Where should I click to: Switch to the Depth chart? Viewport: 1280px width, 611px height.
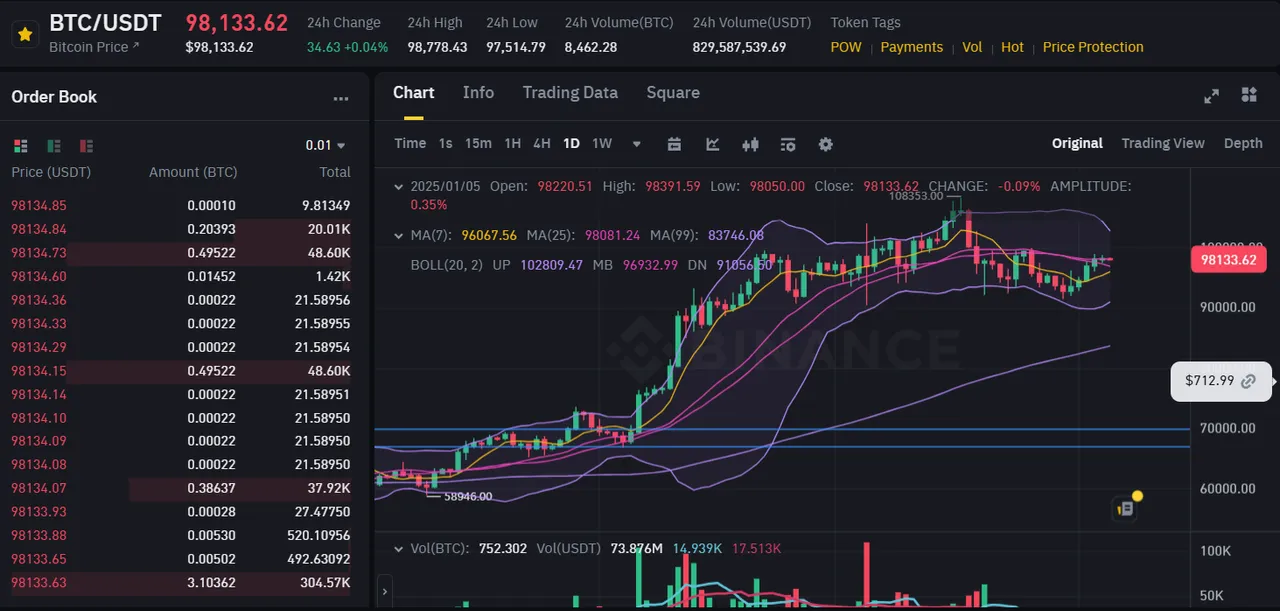[x=1243, y=143]
